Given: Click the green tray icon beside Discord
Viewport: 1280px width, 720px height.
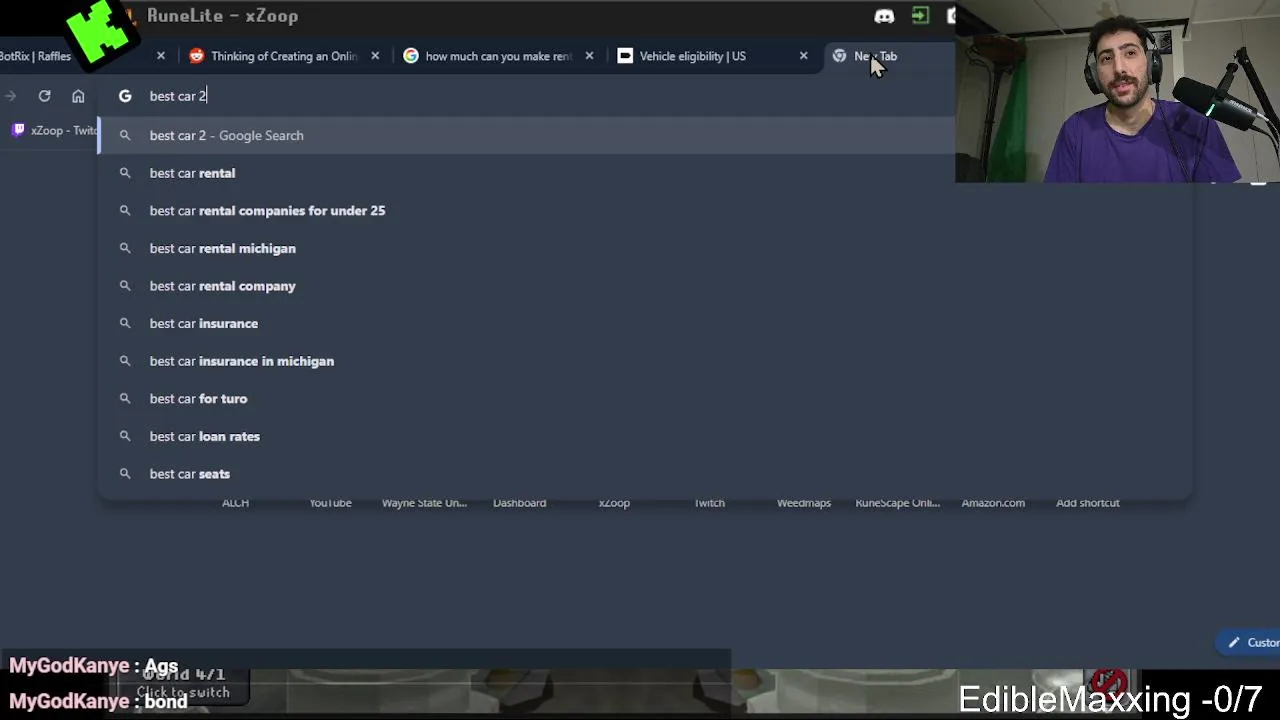Looking at the screenshot, I should point(920,16).
